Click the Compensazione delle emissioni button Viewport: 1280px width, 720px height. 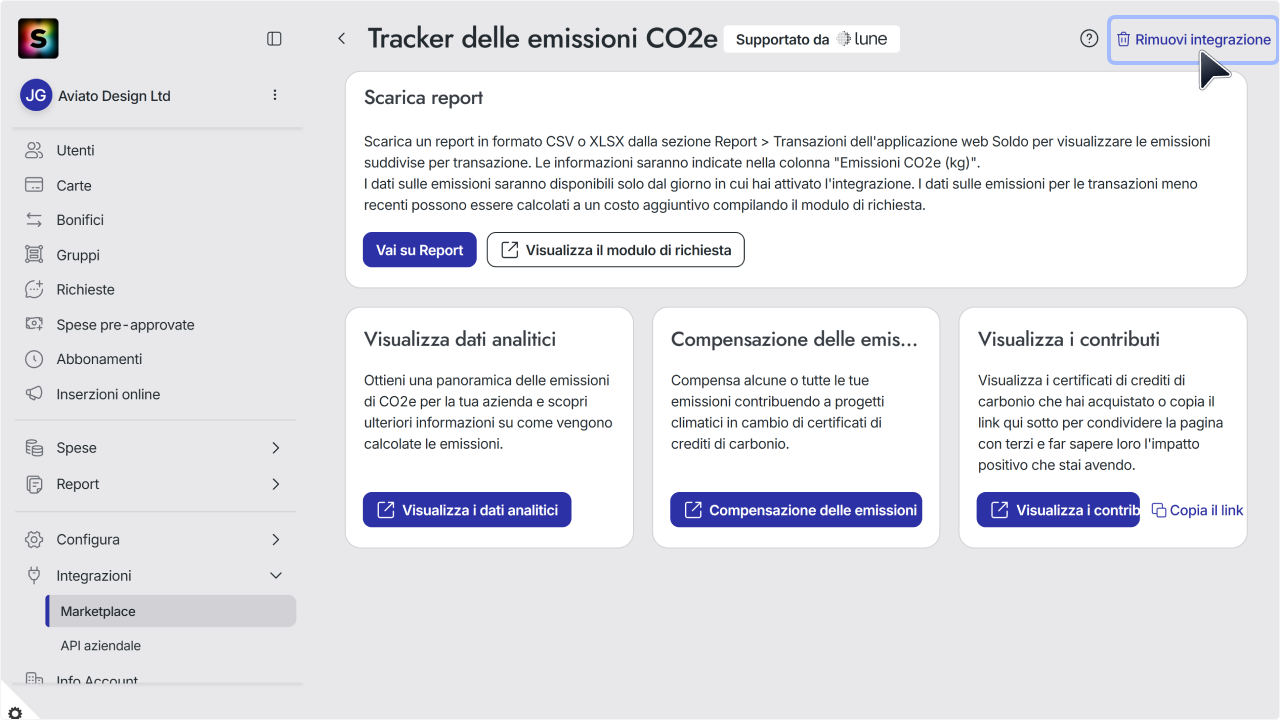point(796,510)
